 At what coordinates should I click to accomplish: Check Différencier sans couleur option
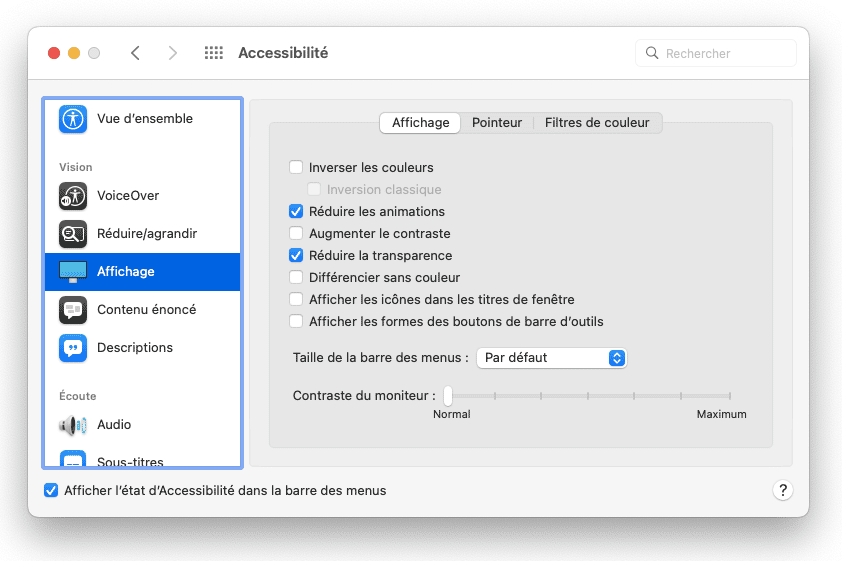(x=296, y=278)
